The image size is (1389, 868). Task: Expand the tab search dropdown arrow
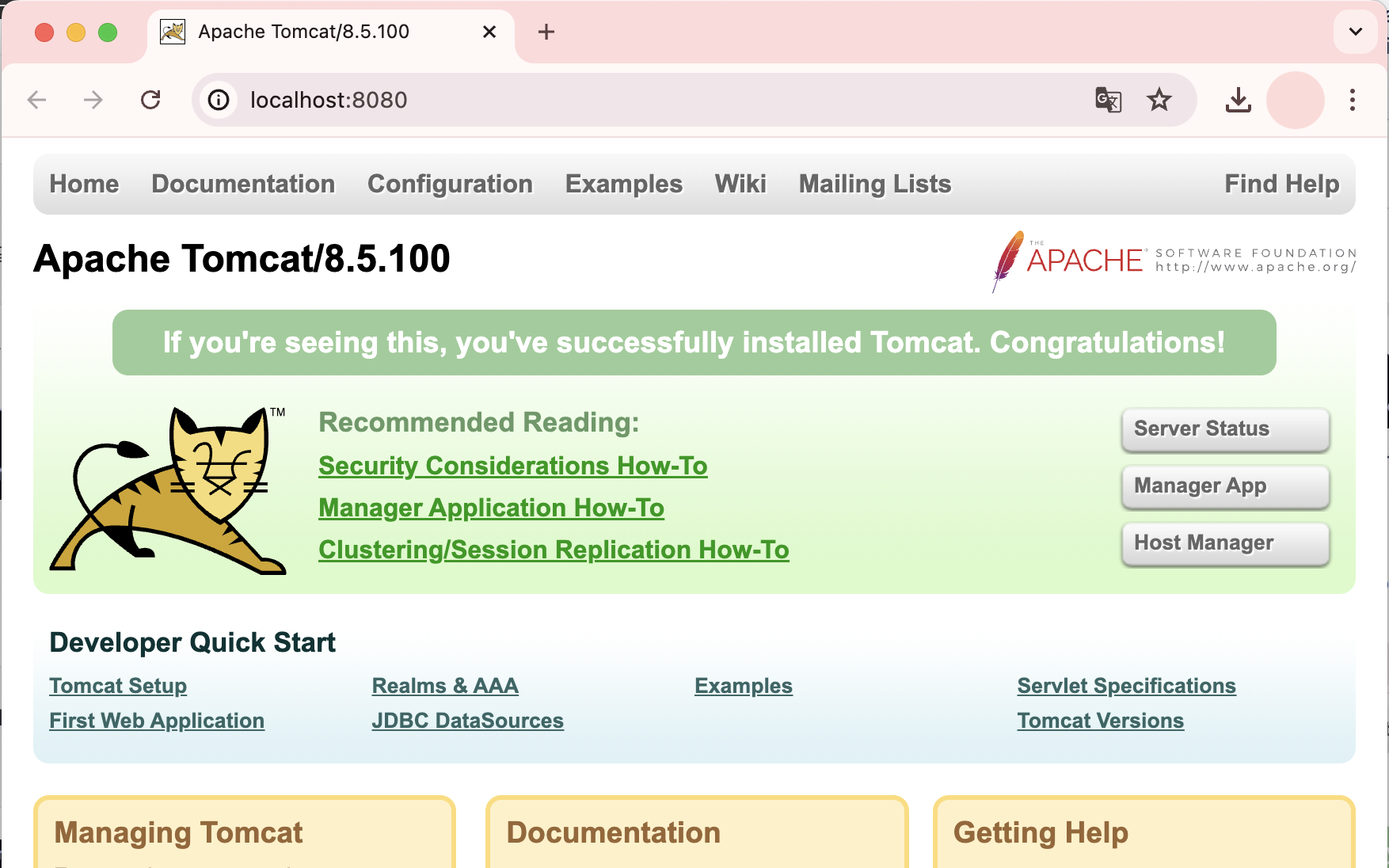(1356, 32)
